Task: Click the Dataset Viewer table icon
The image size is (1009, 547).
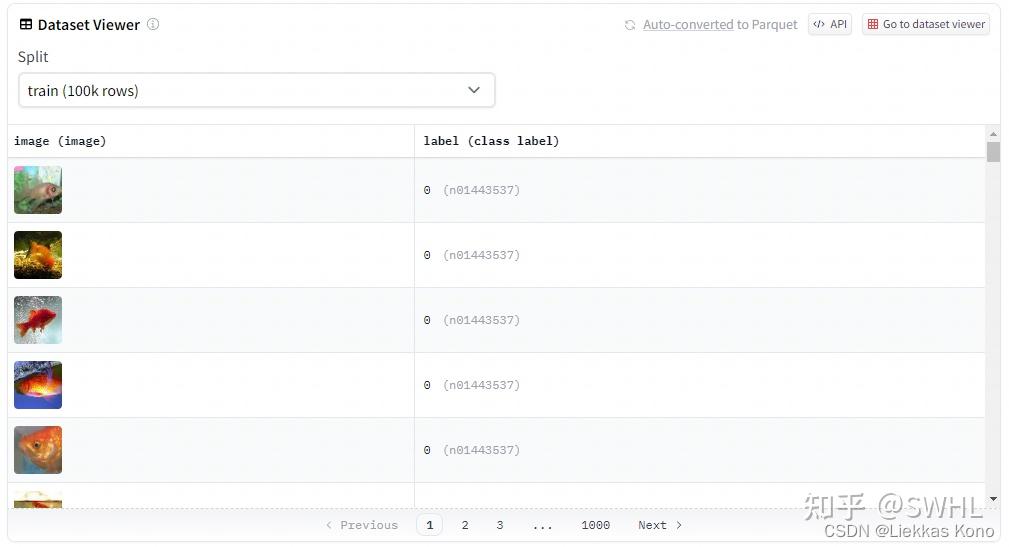Action: [x=26, y=25]
